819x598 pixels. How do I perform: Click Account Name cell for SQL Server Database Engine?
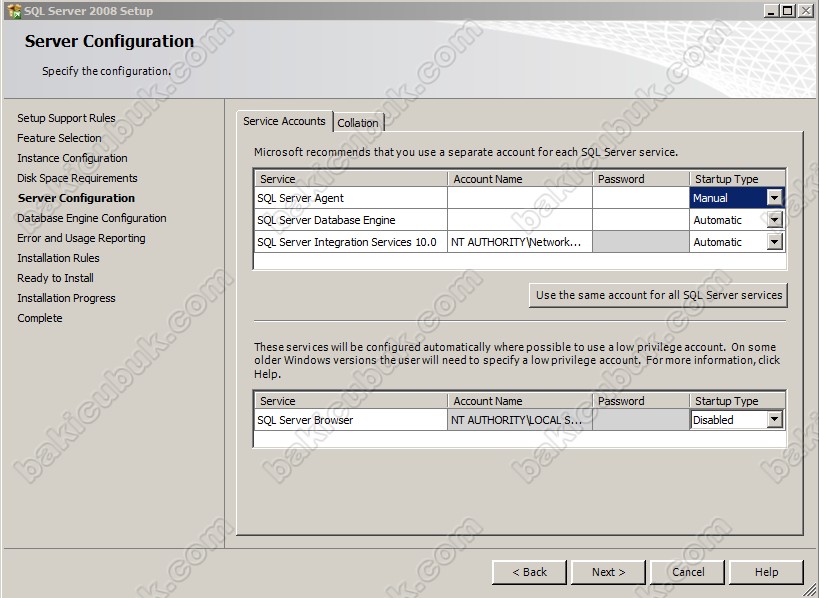point(520,220)
